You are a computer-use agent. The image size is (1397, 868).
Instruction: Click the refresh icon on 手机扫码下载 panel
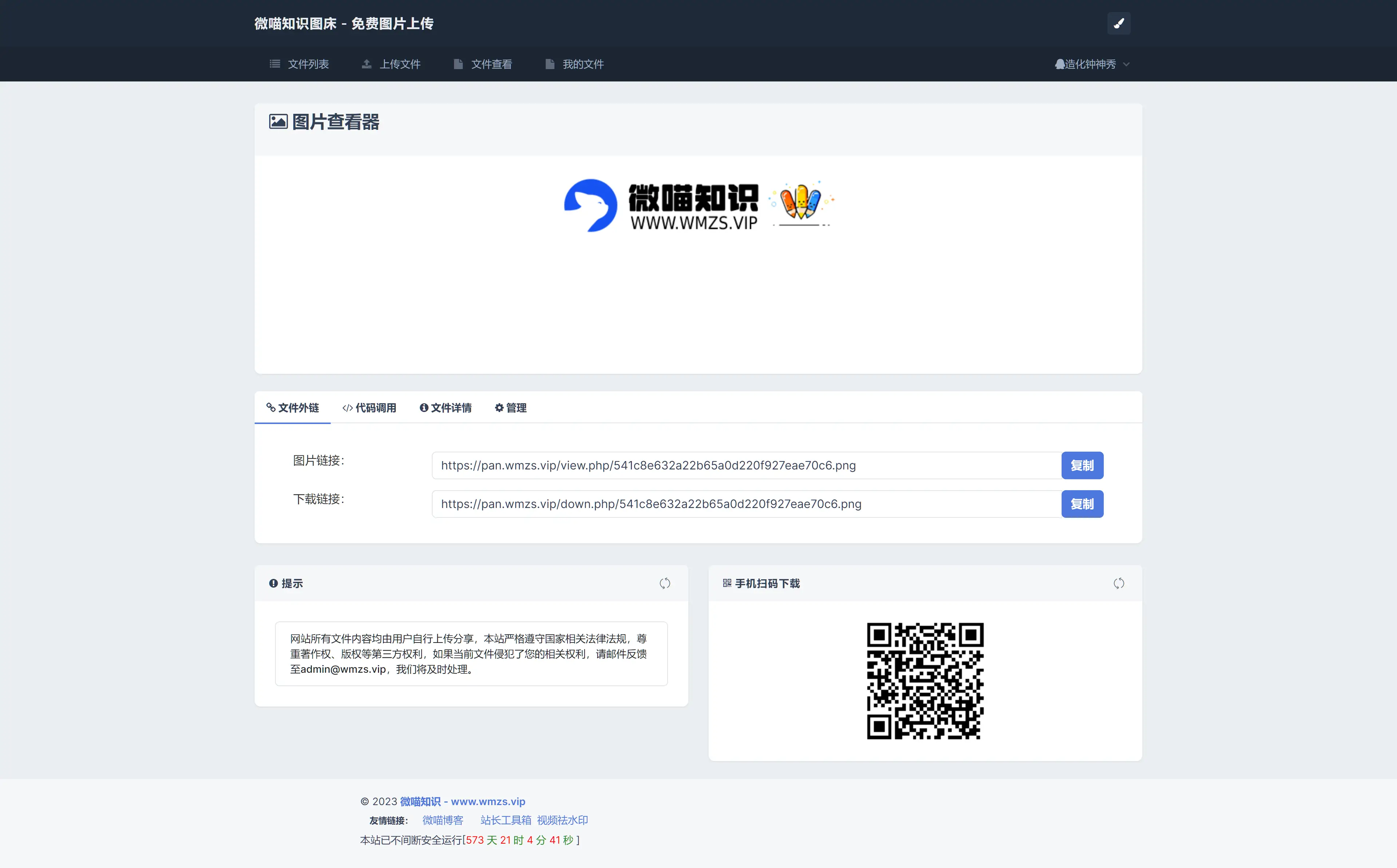point(1119,583)
